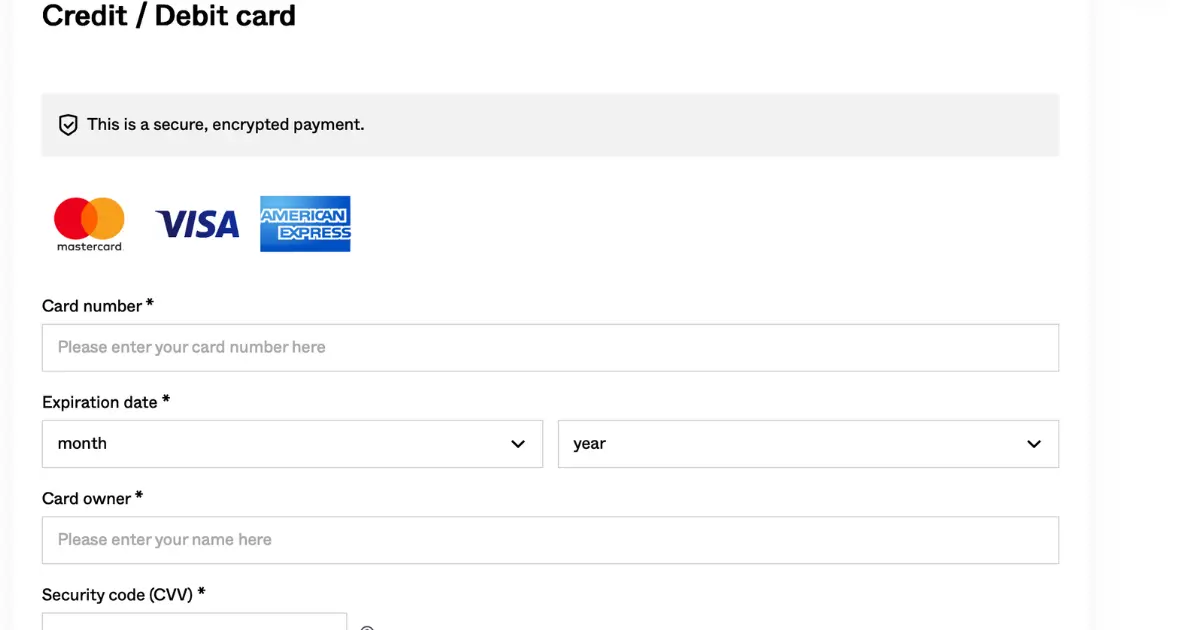Click the American Express logo
This screenshot has width=1200, height=630.
click(x=305, y=224)
